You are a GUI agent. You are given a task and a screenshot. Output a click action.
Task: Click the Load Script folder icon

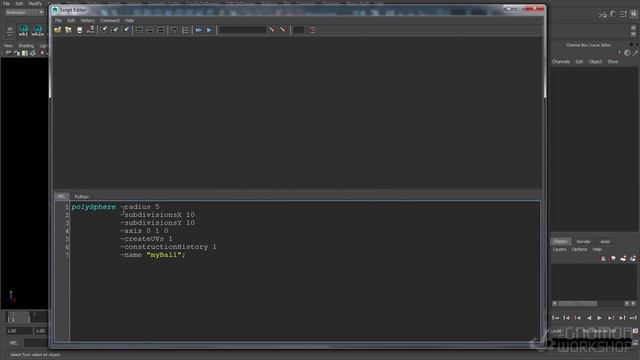(x=57, y=30)
